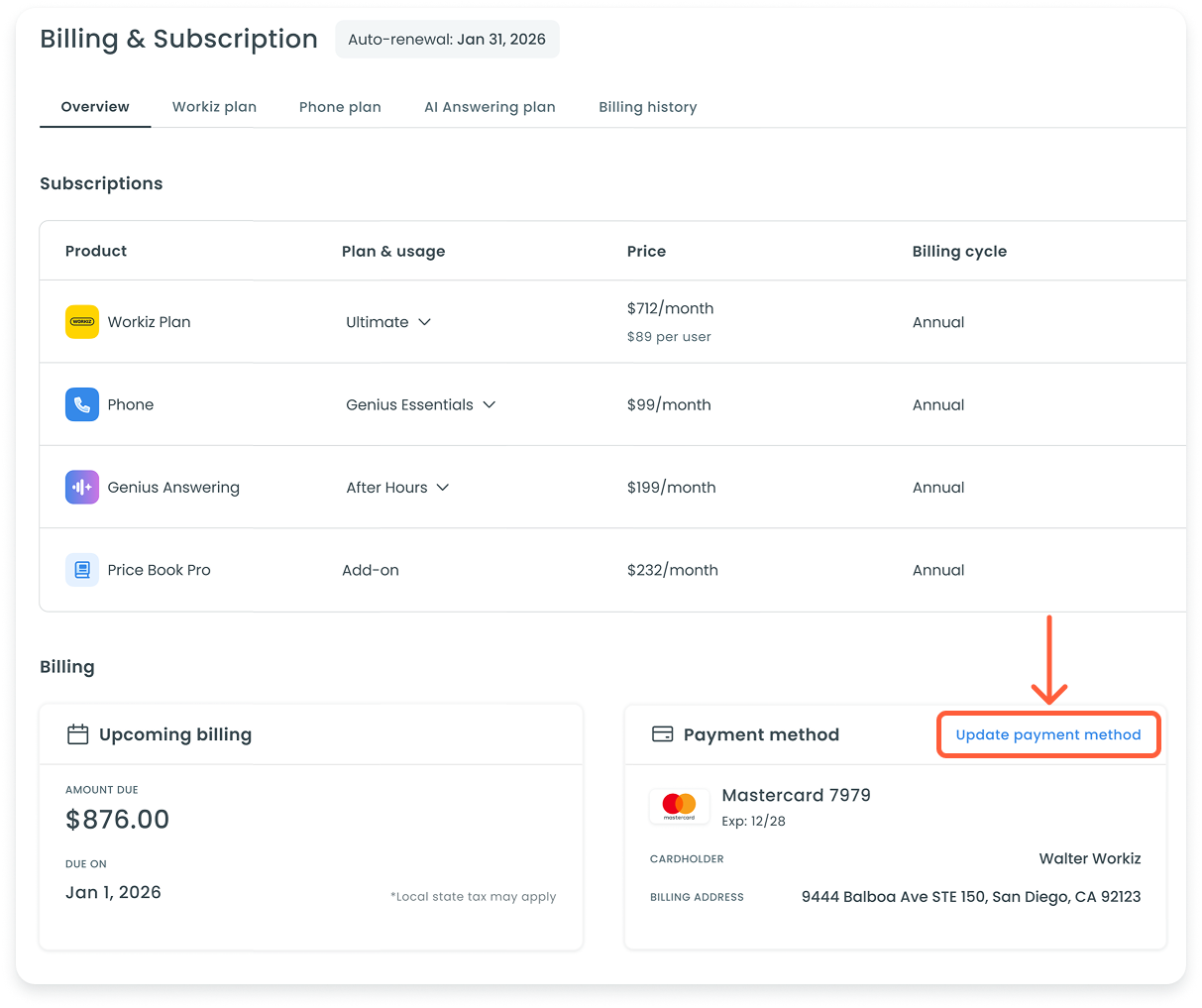Viewport: 1202px width, 1008px height.
Task: Open the Phone plan tab
Action: pyautogui.click(x=340, y=107)
